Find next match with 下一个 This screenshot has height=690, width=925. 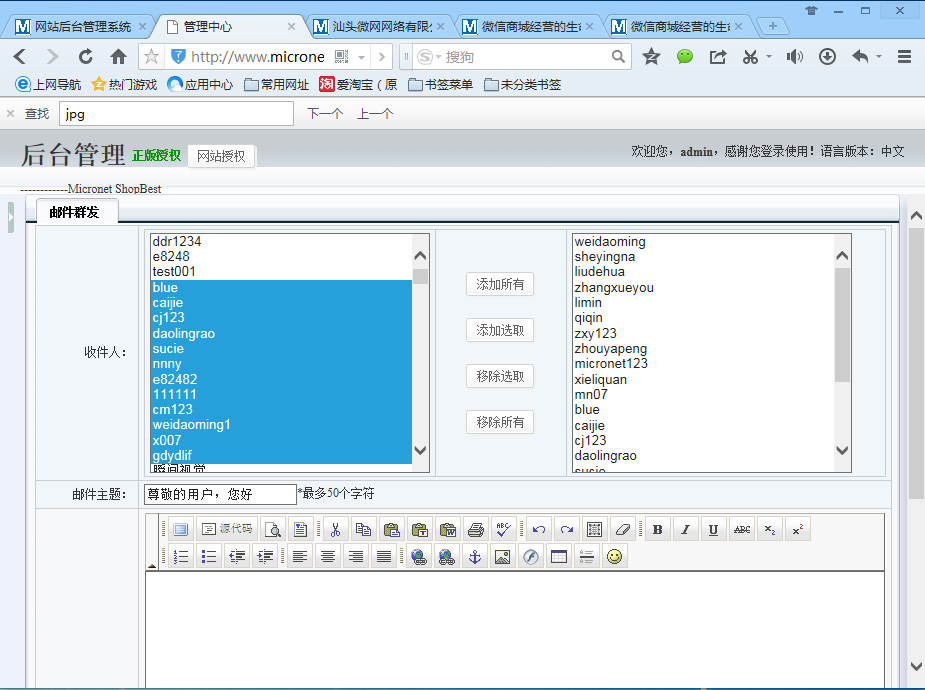pyautogui.click(x=325, y=113)
